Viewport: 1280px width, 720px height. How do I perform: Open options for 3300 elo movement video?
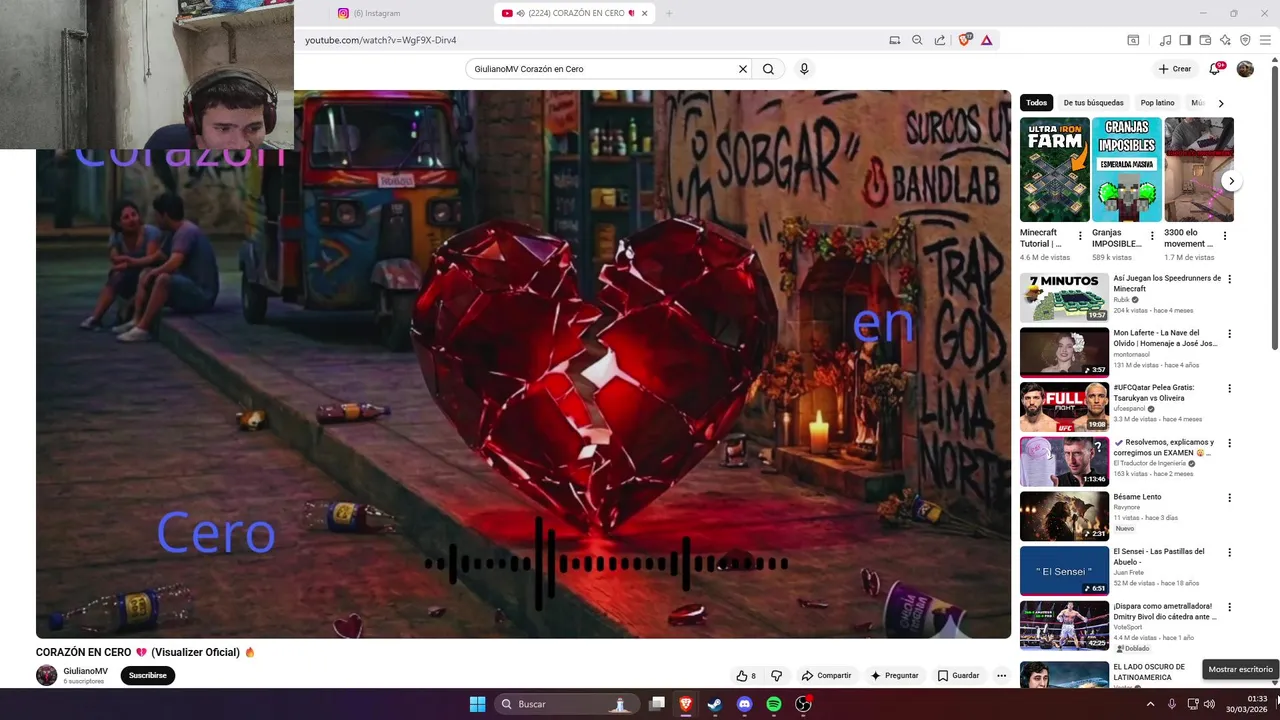pos(1225,236)
